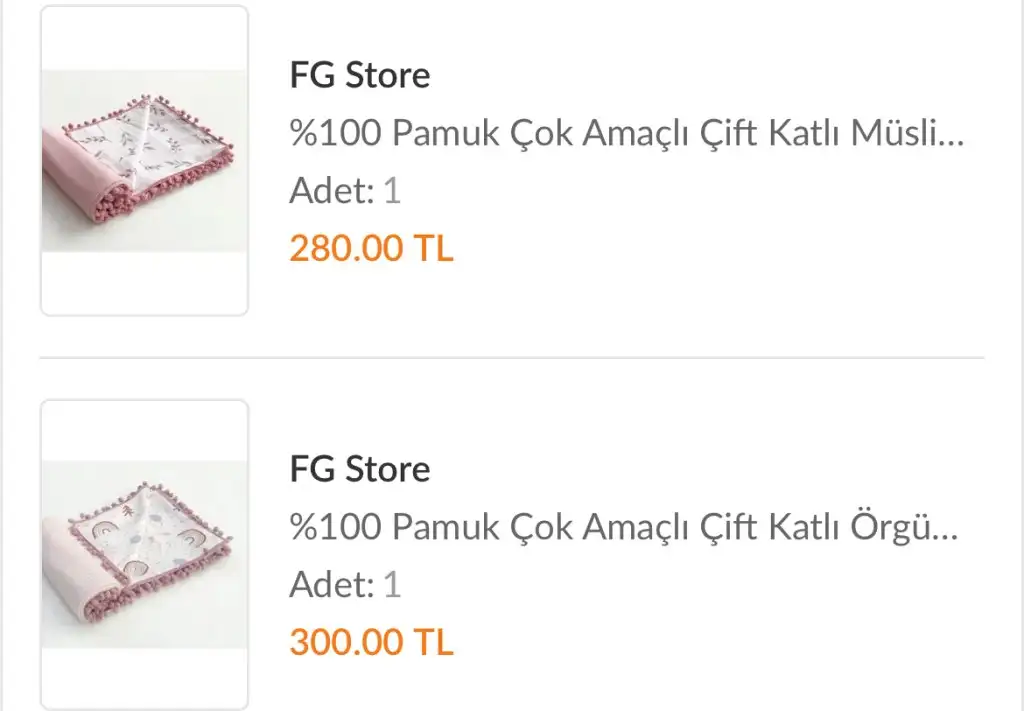
Task: Click the 280.00 TL price
Action: (x=371, y=248)
